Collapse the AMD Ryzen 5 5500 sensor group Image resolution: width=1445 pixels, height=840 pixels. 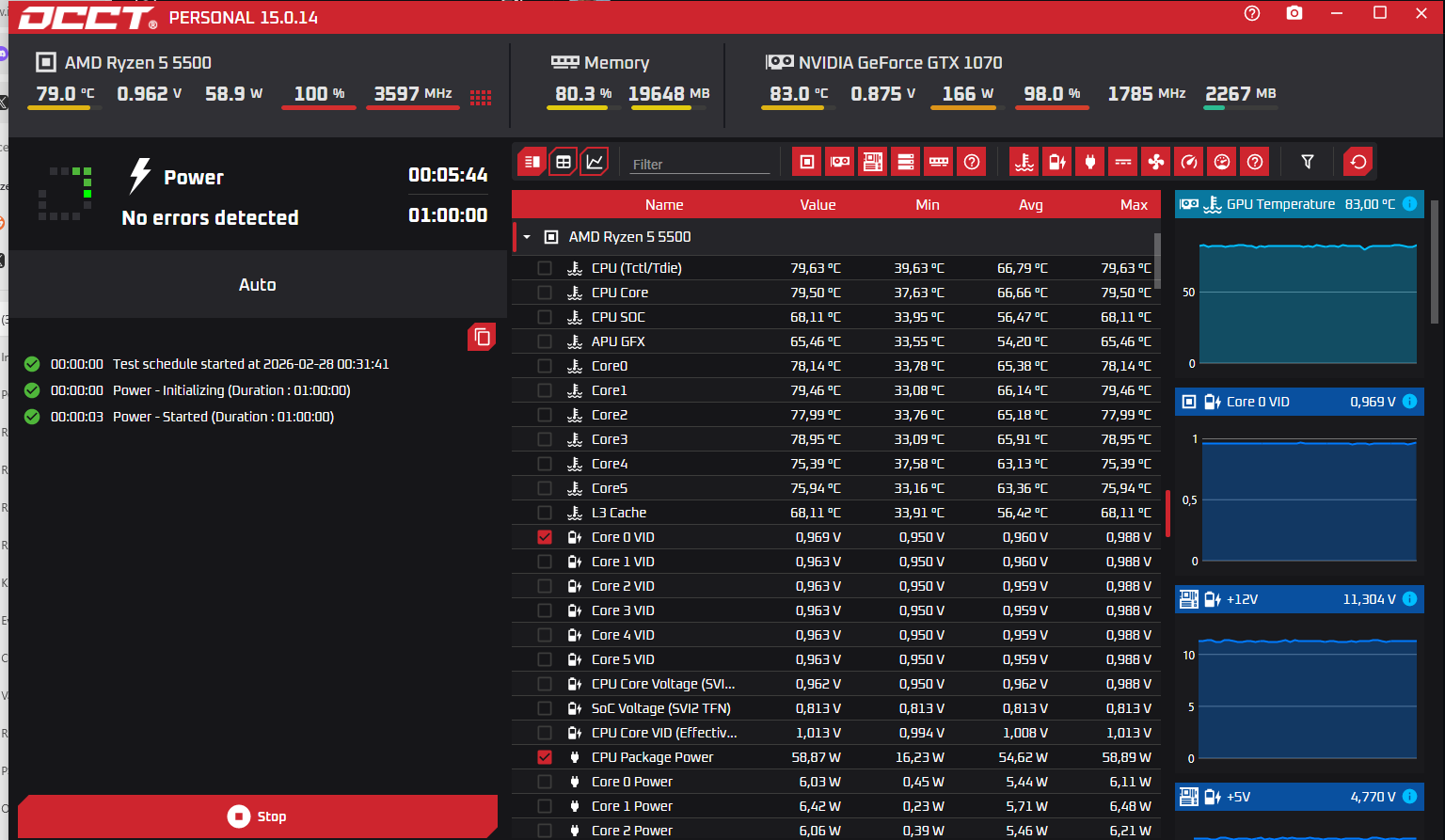coord(527,237)
